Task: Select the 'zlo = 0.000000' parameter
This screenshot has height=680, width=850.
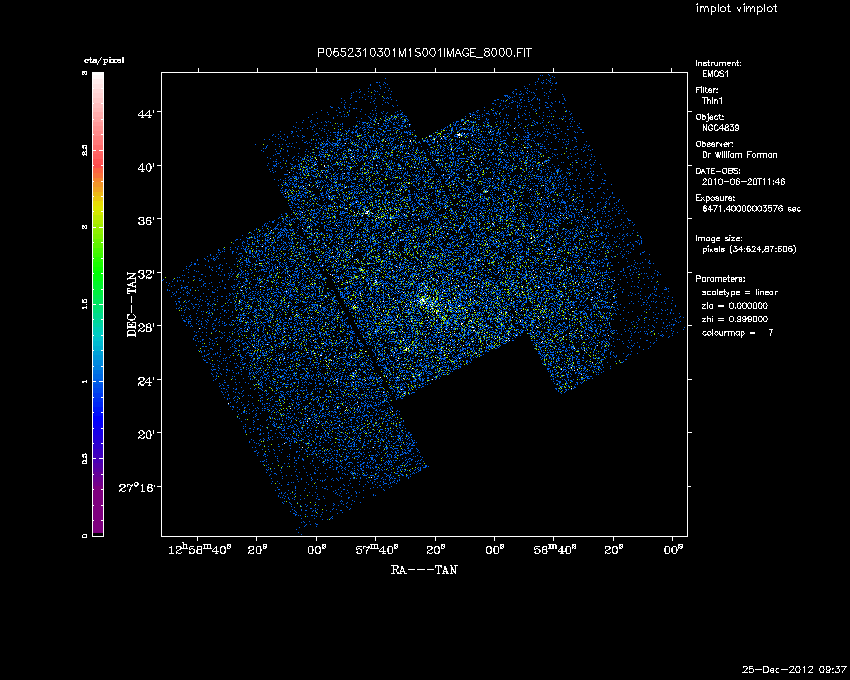Action: [735, 306]
